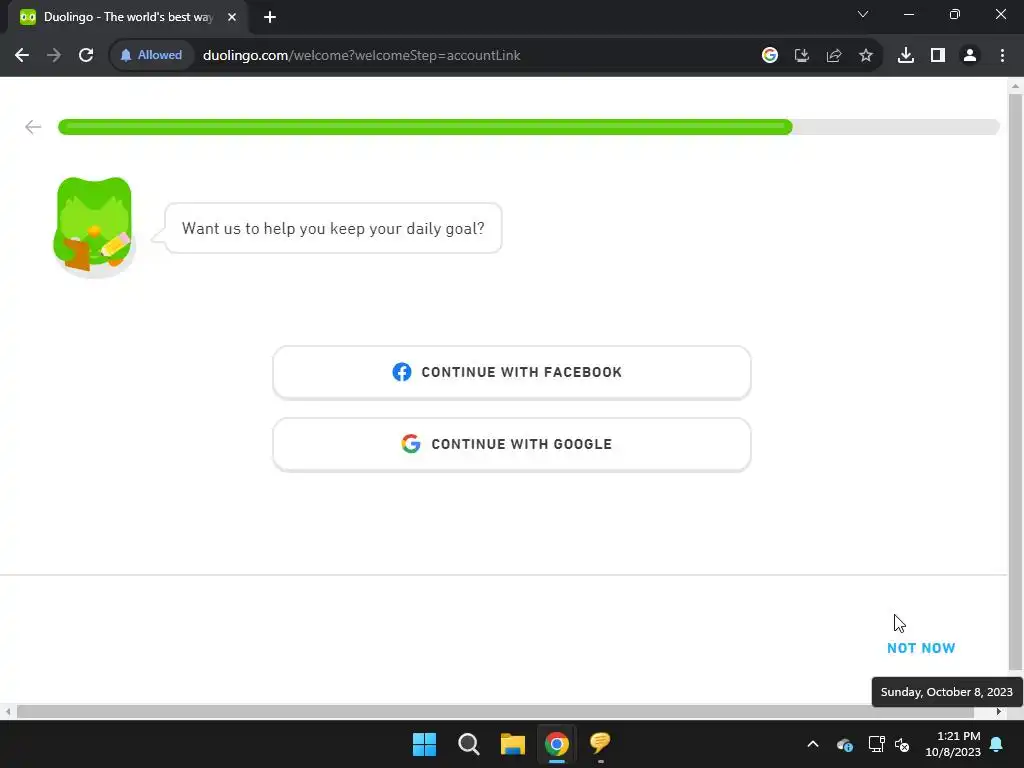Go back using the arrow beside progress bar
Viewport: 1024px width, 768px height.
click(33, 127)
